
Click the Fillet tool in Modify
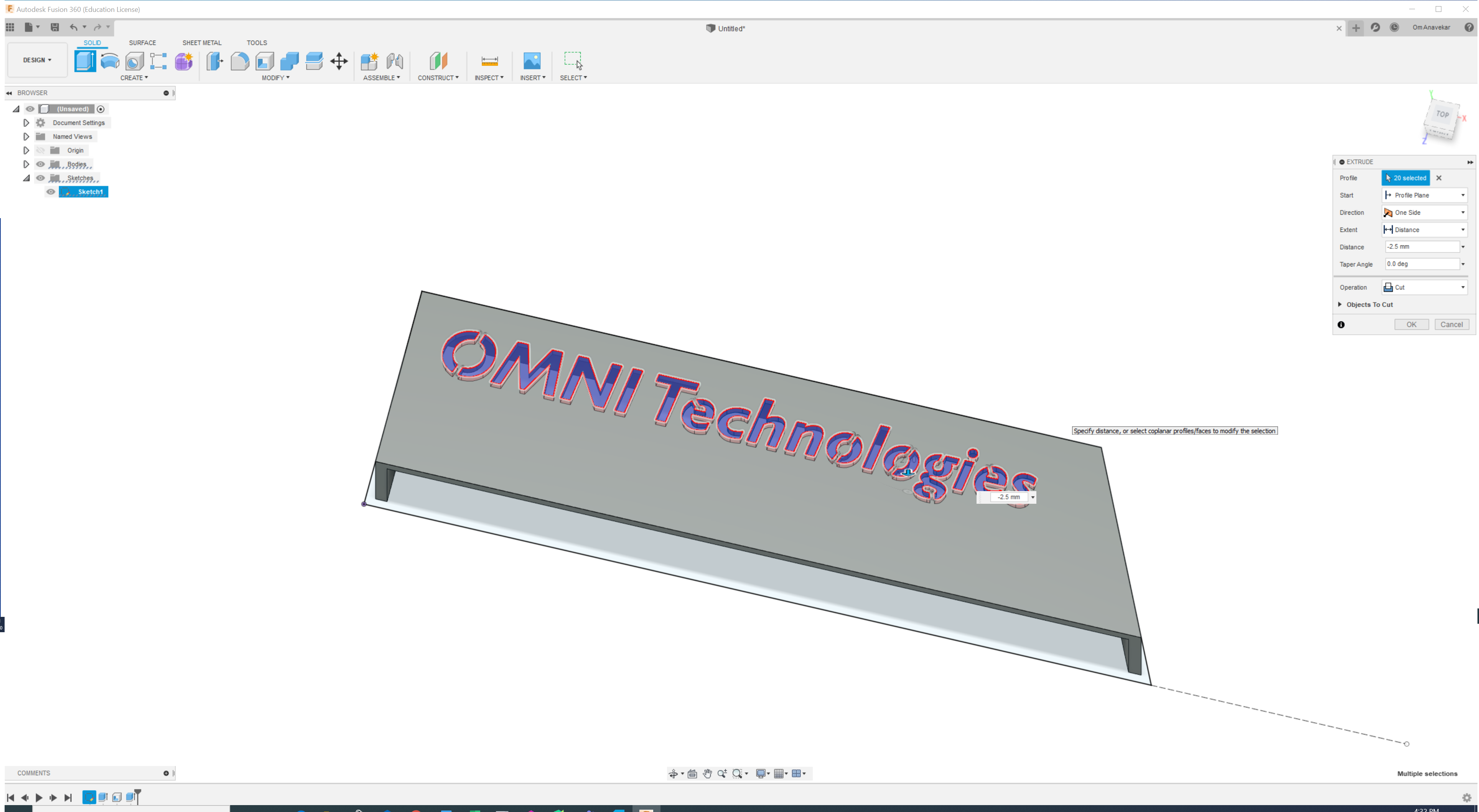(x=240, y=61)
